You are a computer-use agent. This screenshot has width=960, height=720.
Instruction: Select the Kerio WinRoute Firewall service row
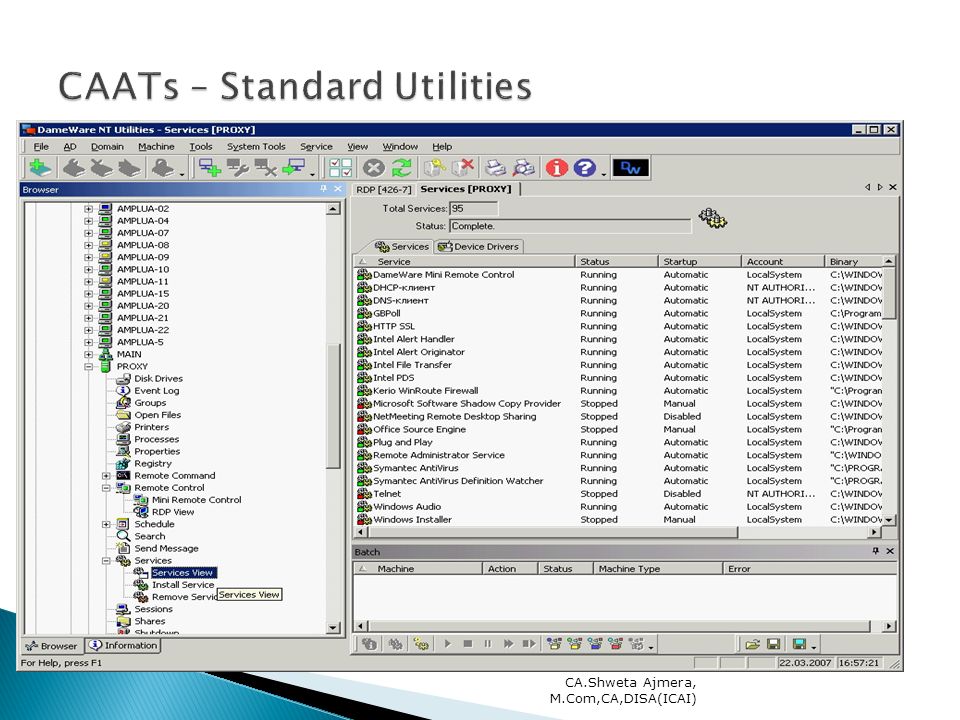[618, 391]
